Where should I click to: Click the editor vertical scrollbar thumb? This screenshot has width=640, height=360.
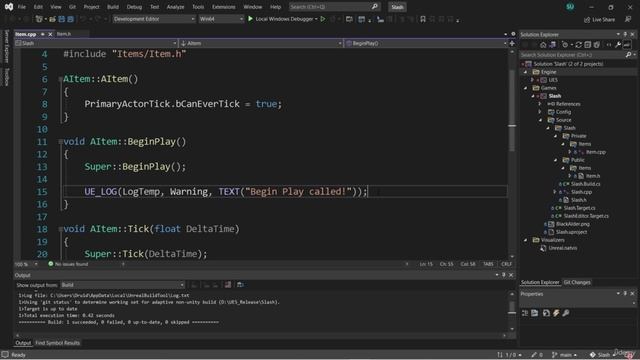coord(512,110)
